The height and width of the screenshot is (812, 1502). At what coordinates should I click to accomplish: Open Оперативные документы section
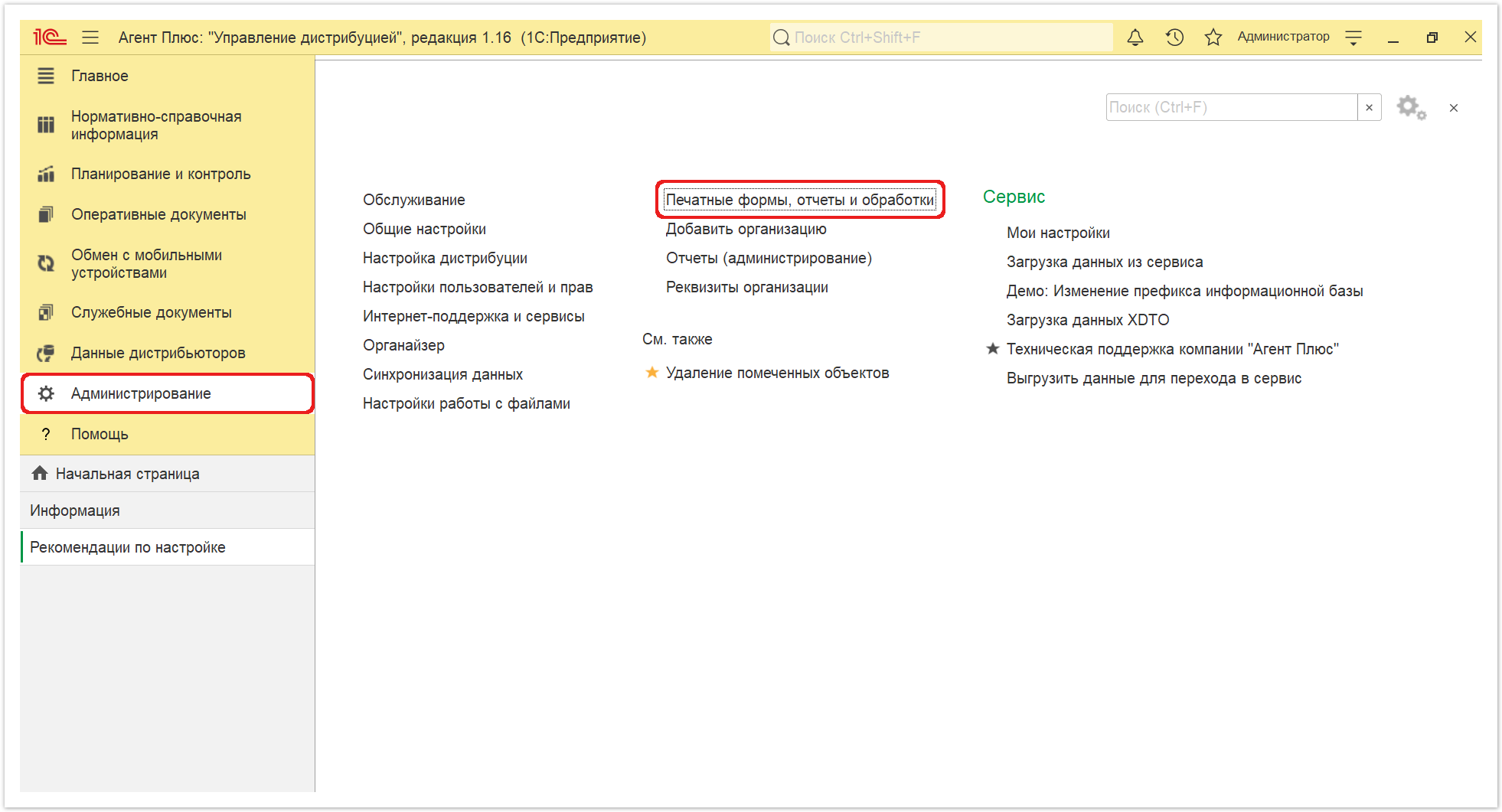click(167, 214)
